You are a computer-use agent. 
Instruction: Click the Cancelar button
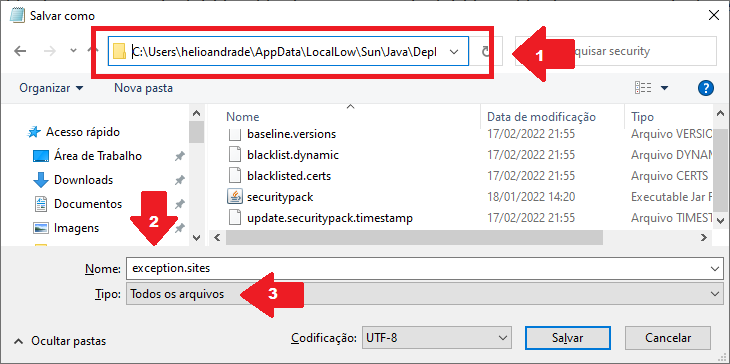(668, 337)
